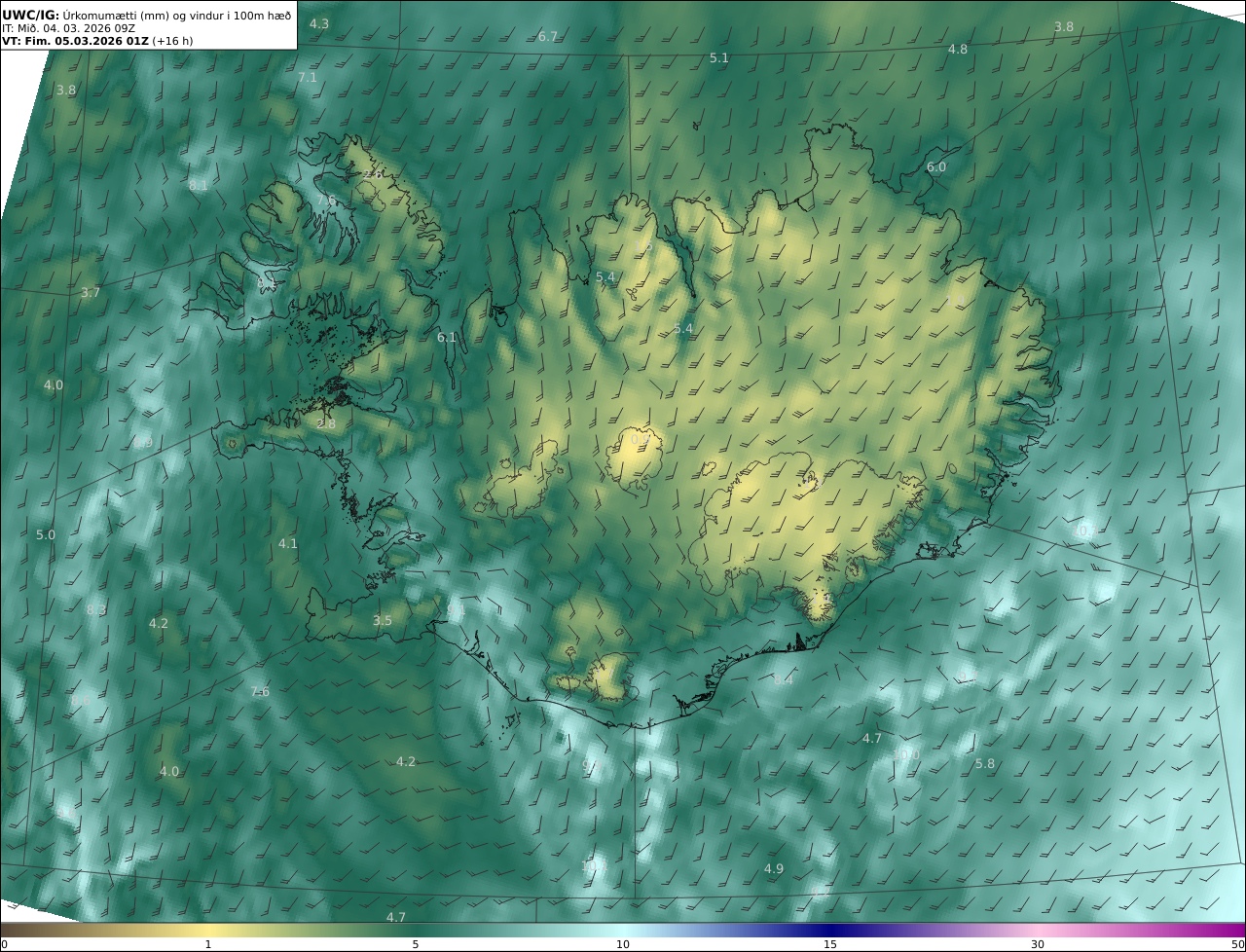Click the '10' tick on the color scale
Screen dimensions: 1246x952
[623, 944]
